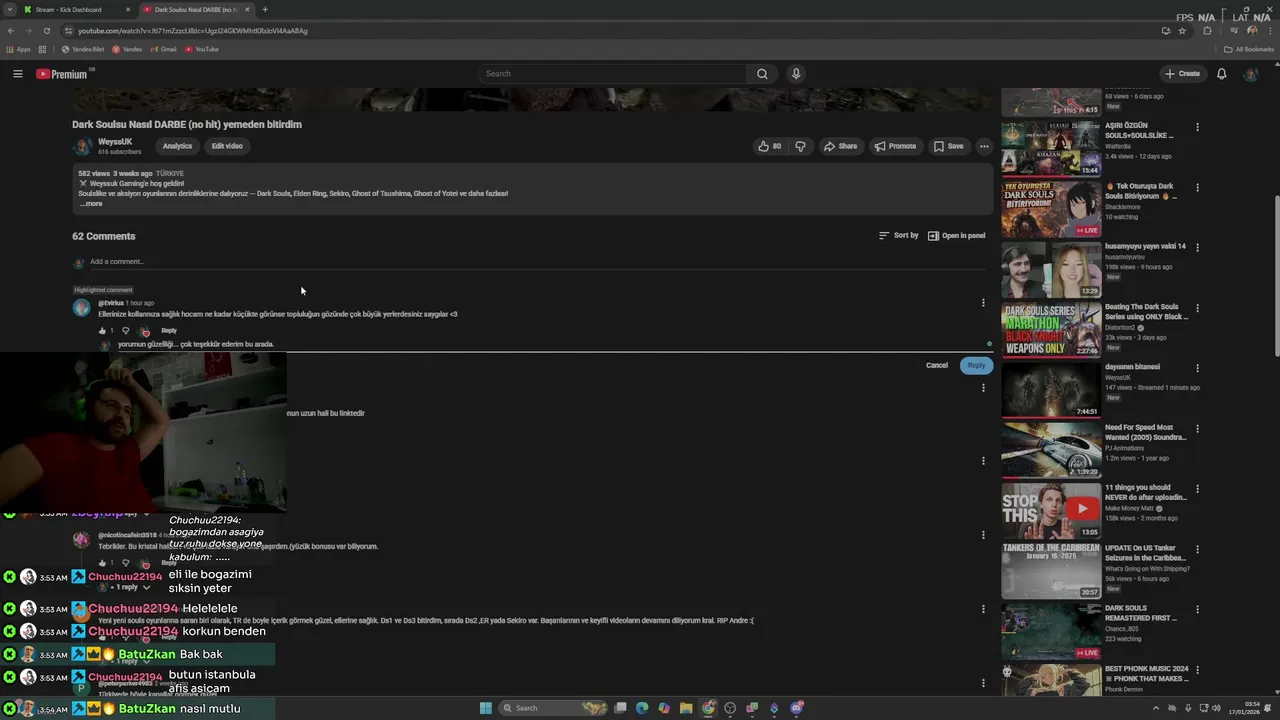Click the search magnifier button

pyautogui.click(x=762, y=74)
